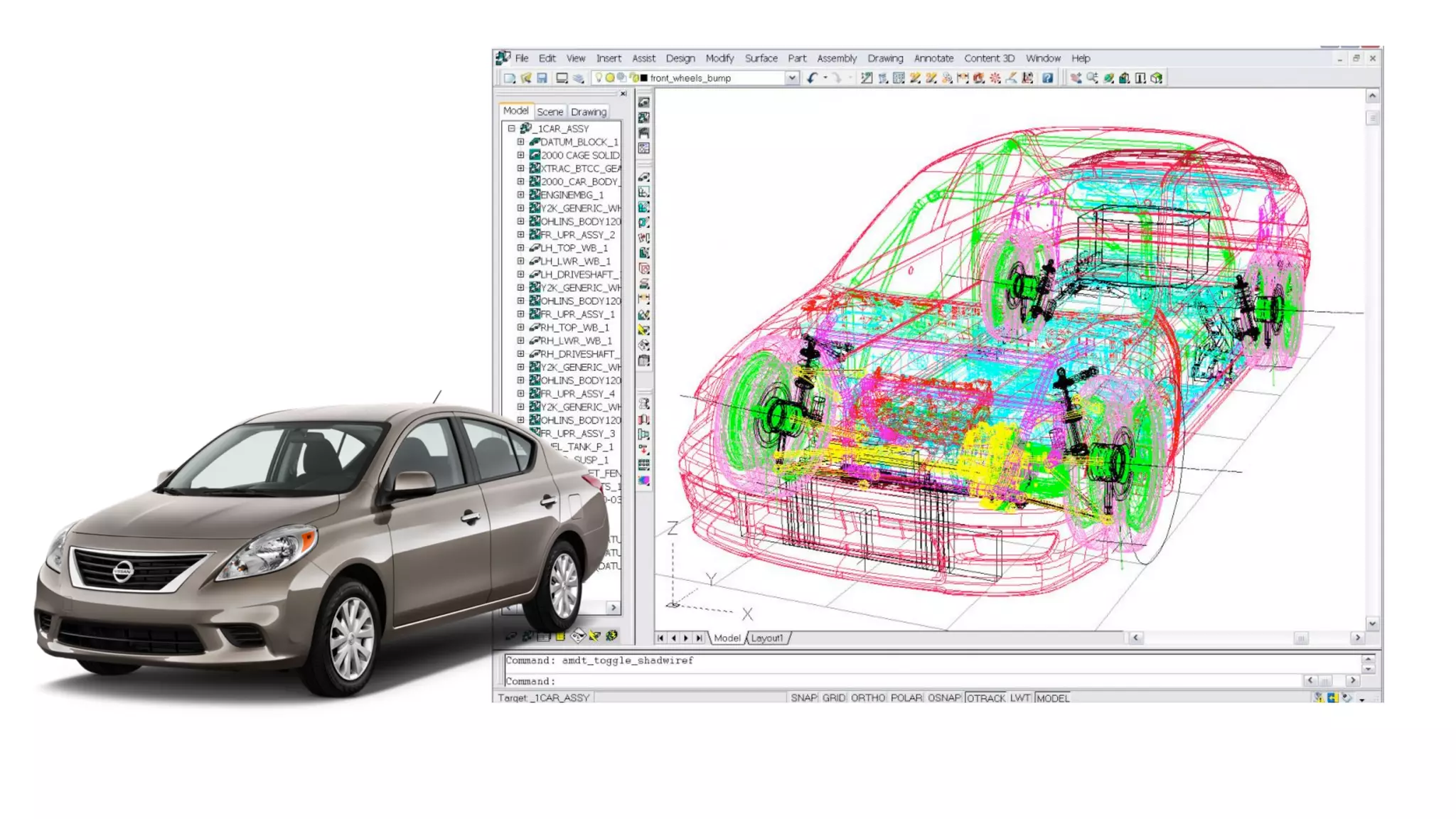Image resolution: width=1456 pixels, height=819 pixels.
Task: Click the Layers stack icon in toolbar
Action: [x=579, y=78]
